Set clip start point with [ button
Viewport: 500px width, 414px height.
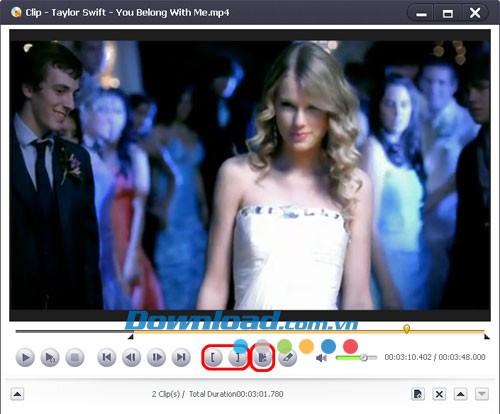(x=213, y=357)
